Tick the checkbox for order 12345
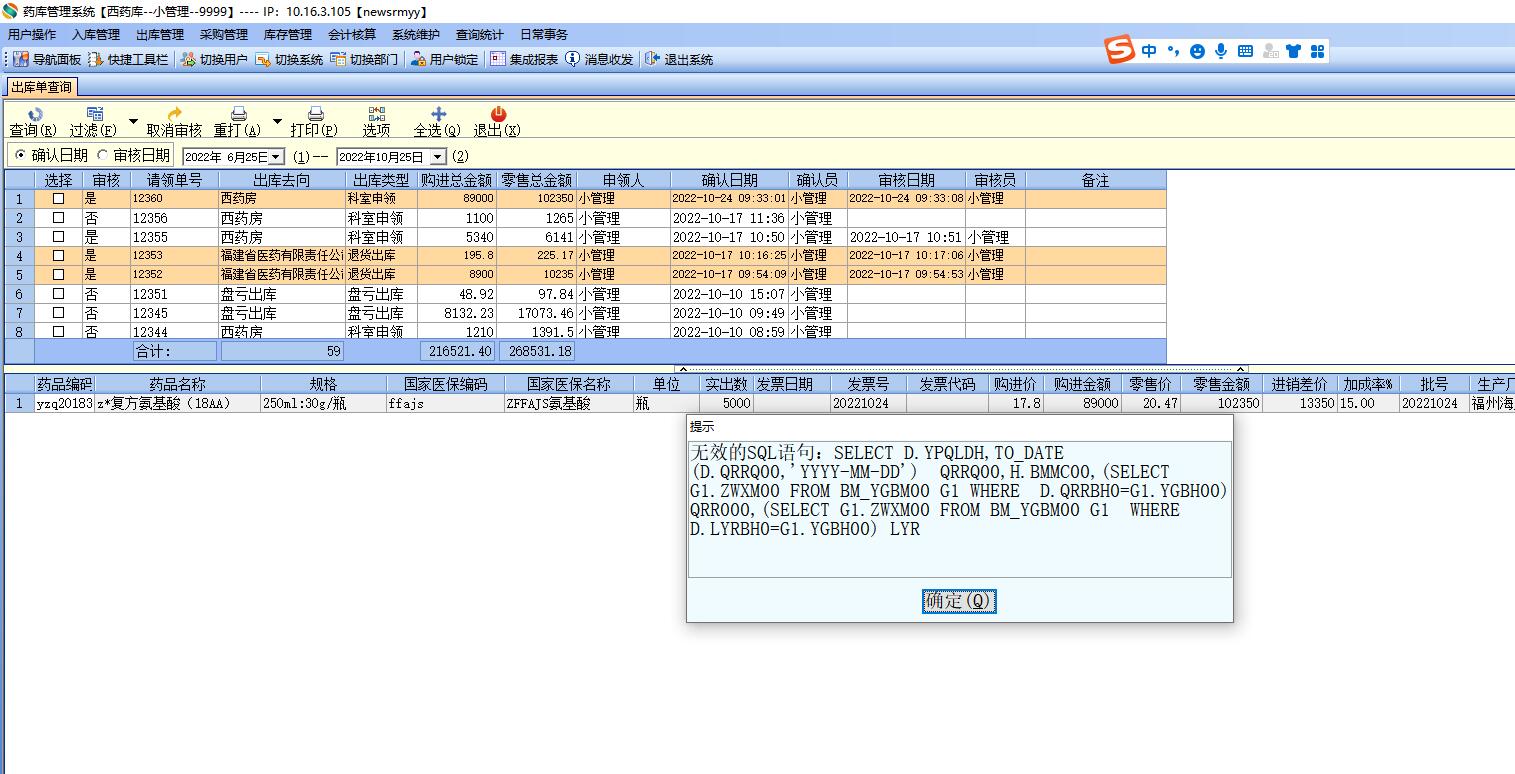1515x774 pixels. 58,313
